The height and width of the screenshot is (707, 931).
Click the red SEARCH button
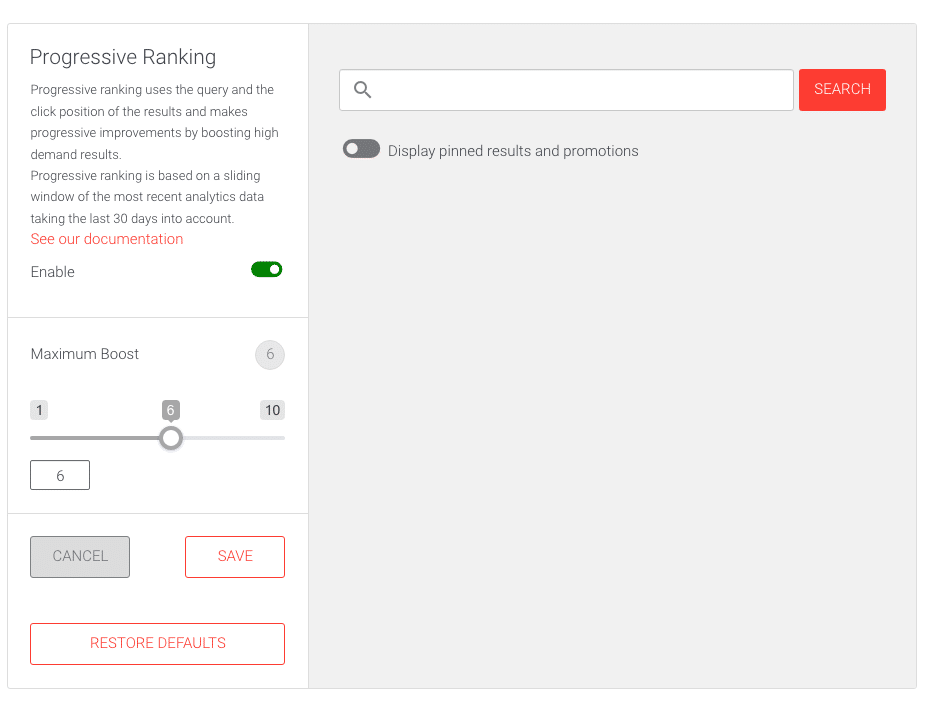pyautogui.click(x=842, y=90)
